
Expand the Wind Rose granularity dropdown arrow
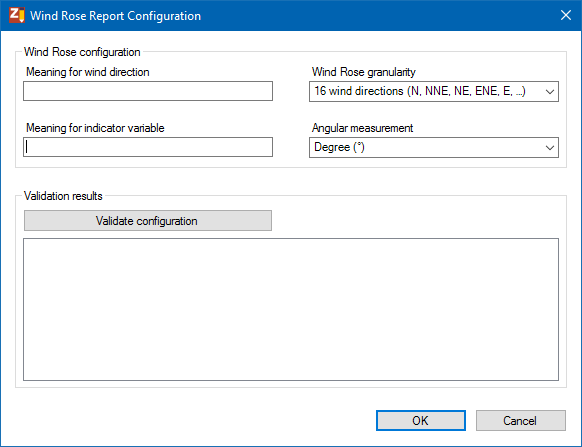pos(550,91)
